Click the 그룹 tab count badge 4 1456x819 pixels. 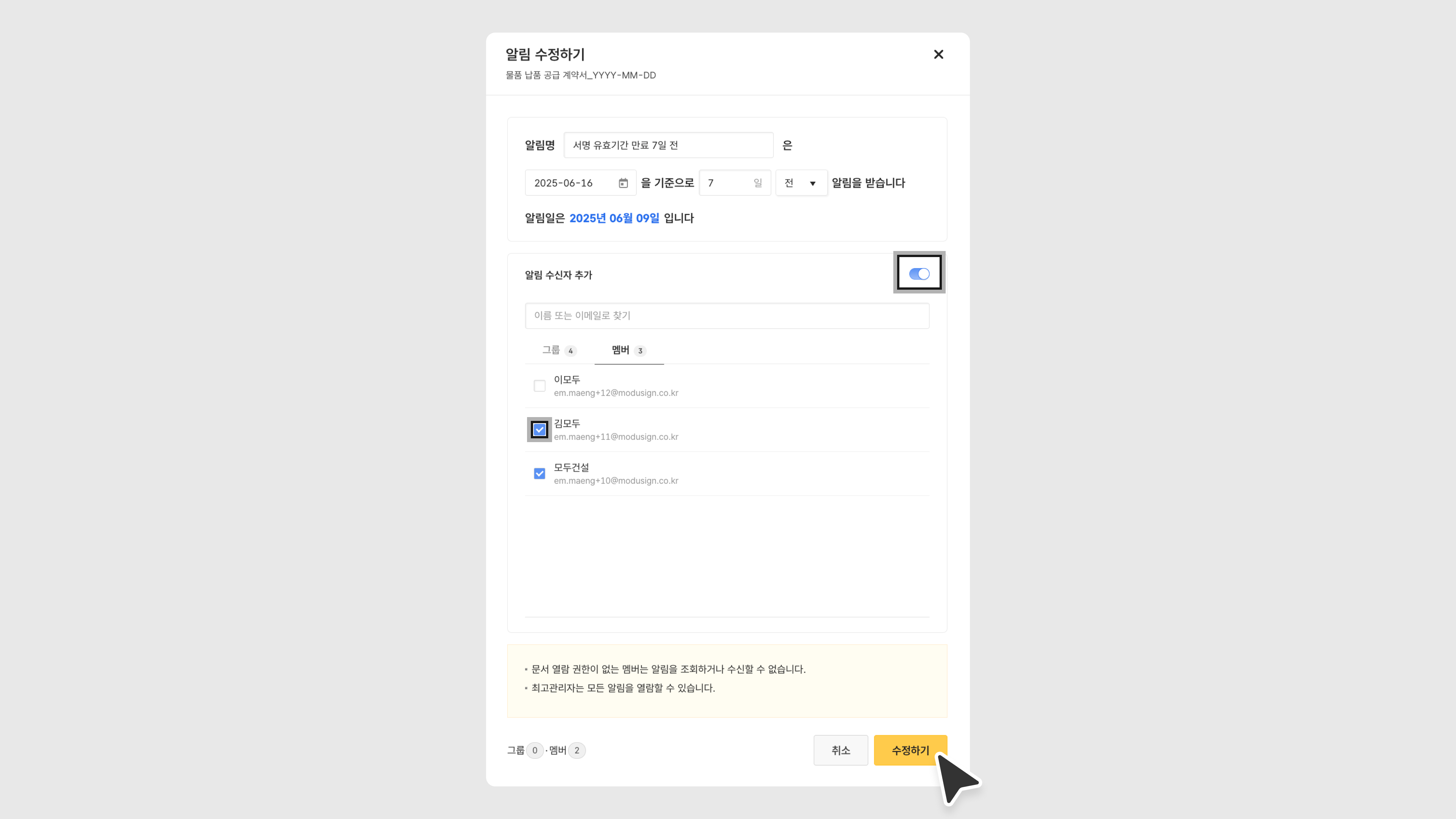(570, 351)
